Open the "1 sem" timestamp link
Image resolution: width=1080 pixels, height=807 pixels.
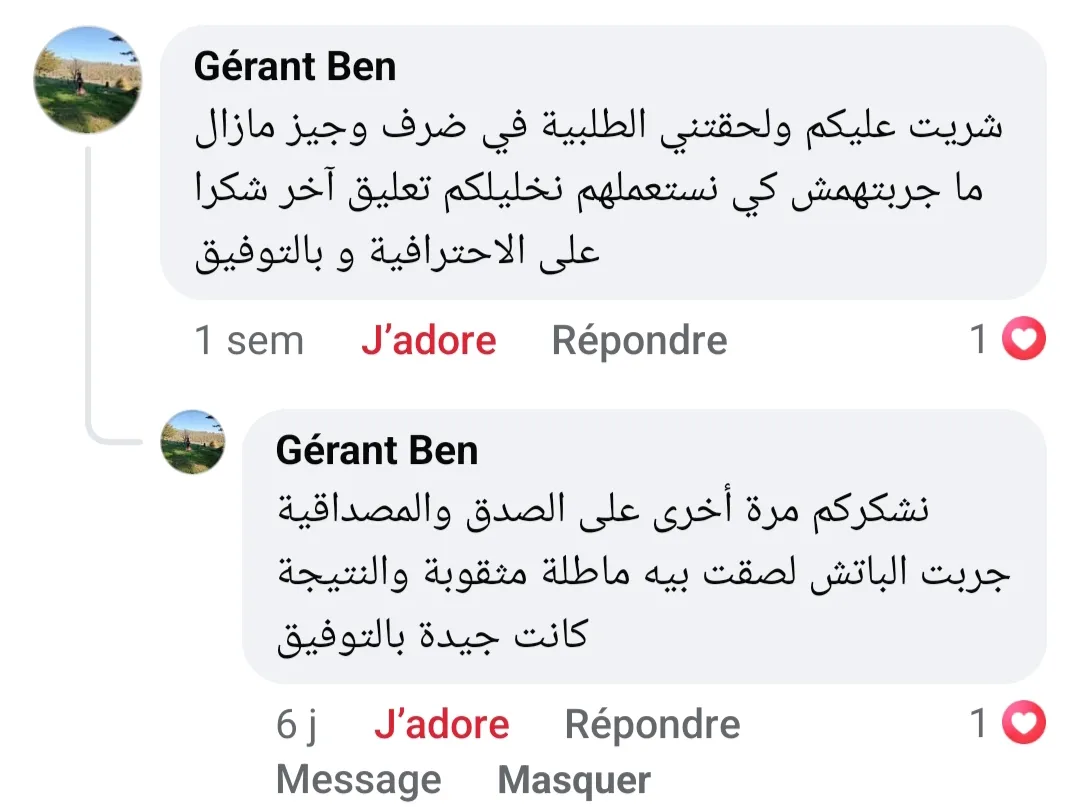coord(249,341)
